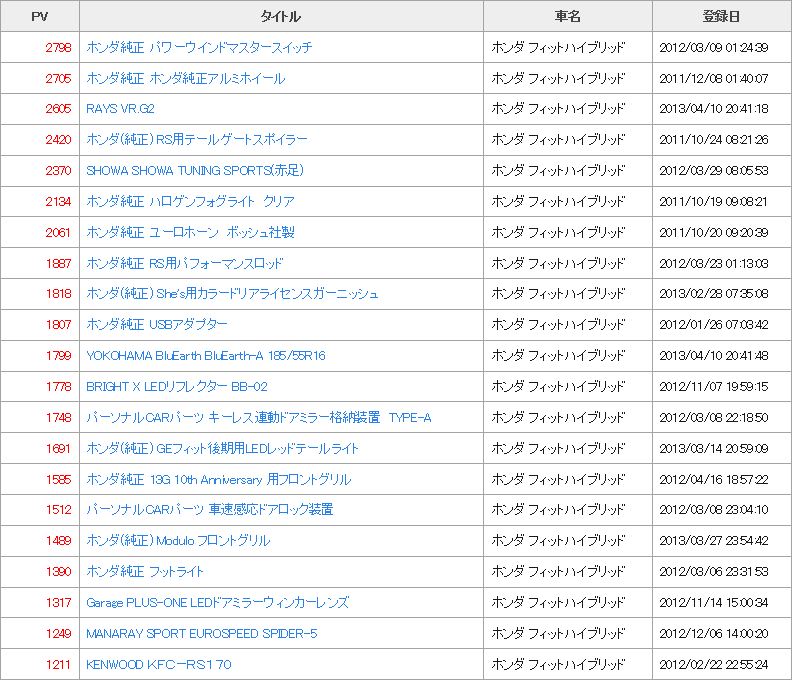Select PV value 1748
The image size is (792, 680).
tap(58, 417)
